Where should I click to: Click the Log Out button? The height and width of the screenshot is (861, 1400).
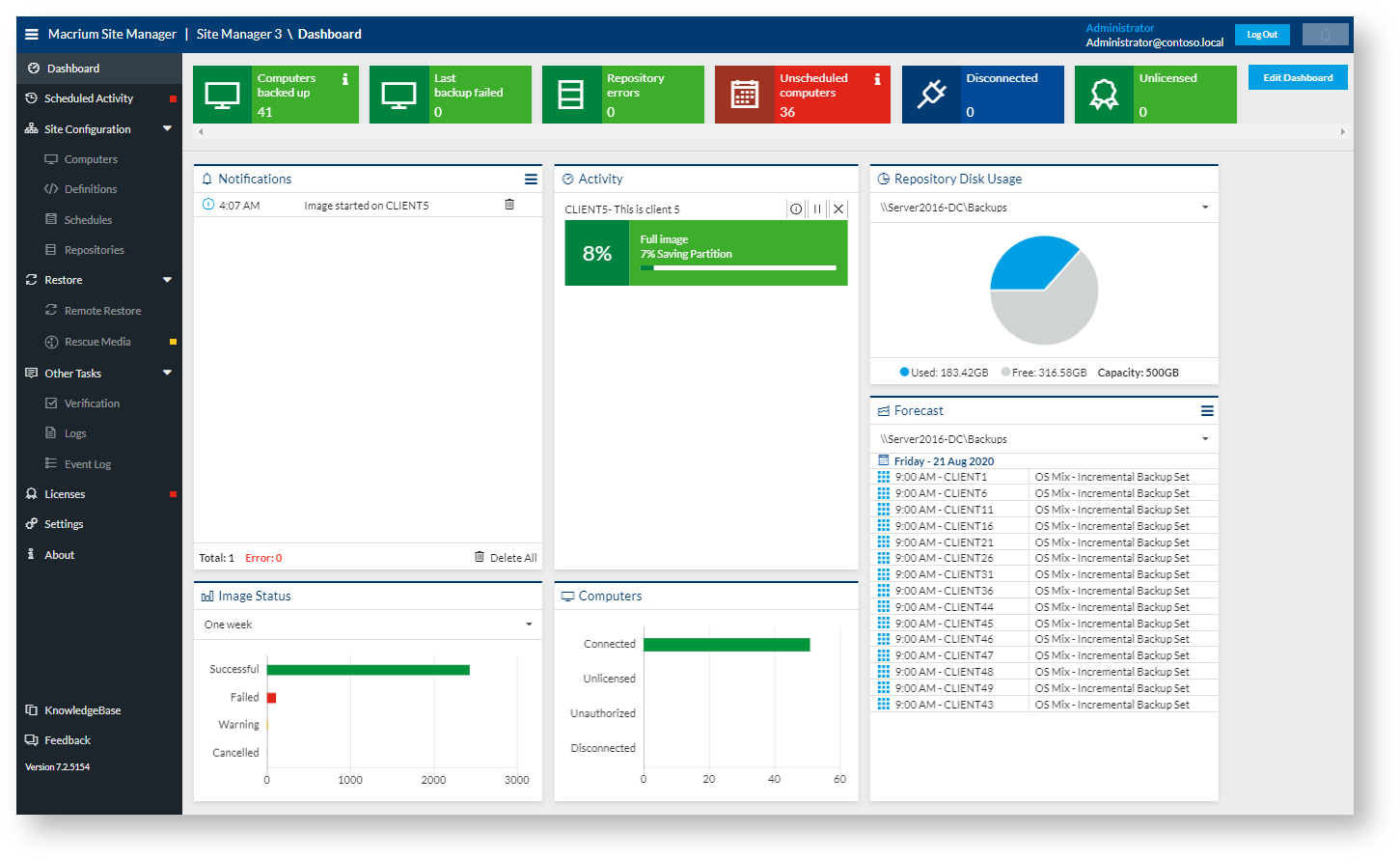[1262, 35]
